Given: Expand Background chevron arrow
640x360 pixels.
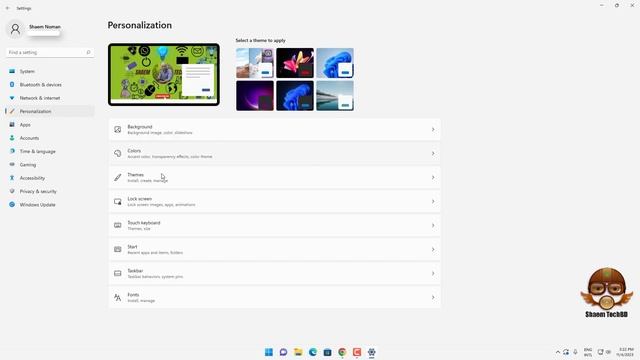Looking at the screenshot, I should click(433, 129).
